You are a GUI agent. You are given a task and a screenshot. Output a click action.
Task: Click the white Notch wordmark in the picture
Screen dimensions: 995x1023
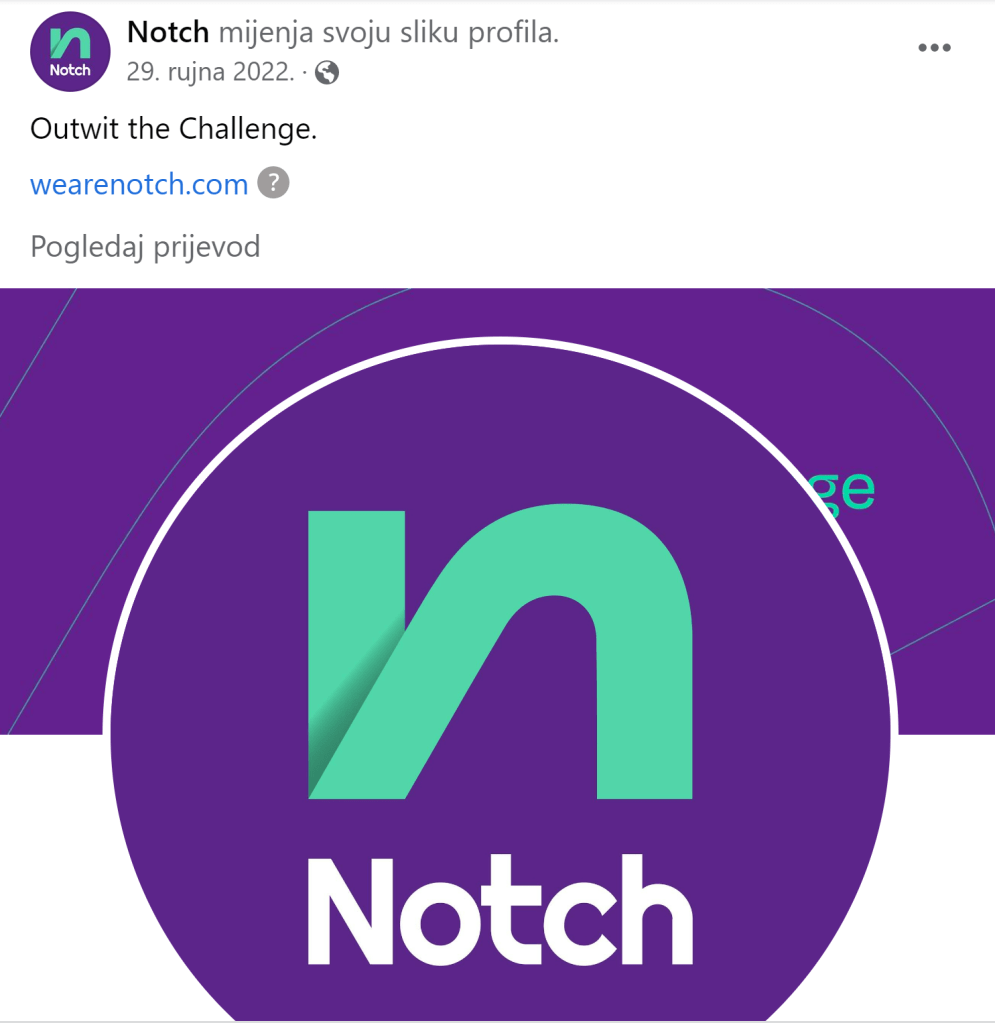pyautogui.click(x=500, y=909)
